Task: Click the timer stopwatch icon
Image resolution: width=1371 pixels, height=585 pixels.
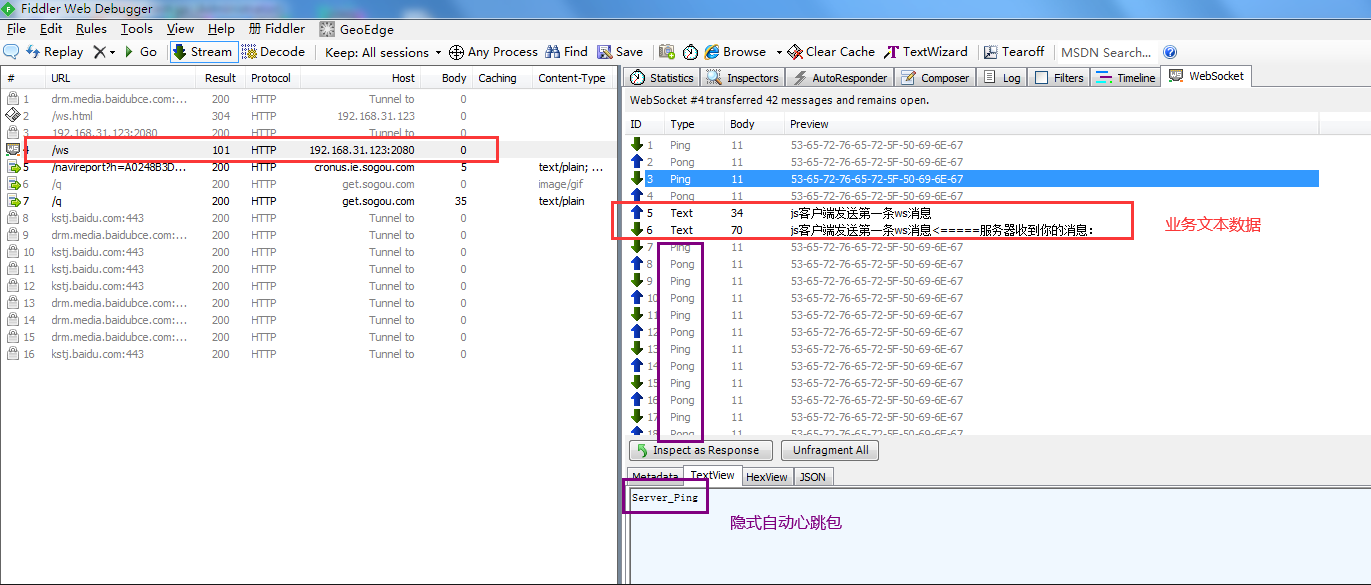Action: pos(690,52)
